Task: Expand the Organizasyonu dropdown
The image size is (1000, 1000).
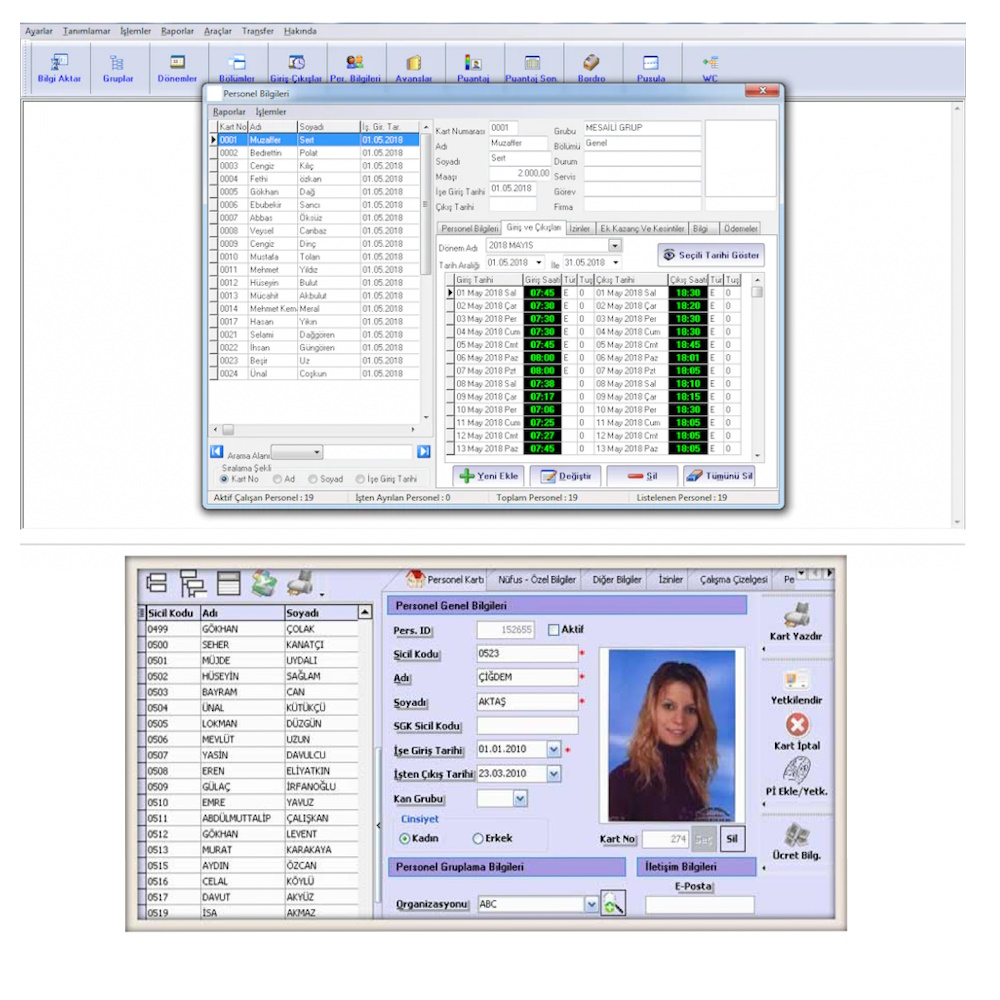Action: (x=590, y=904)
